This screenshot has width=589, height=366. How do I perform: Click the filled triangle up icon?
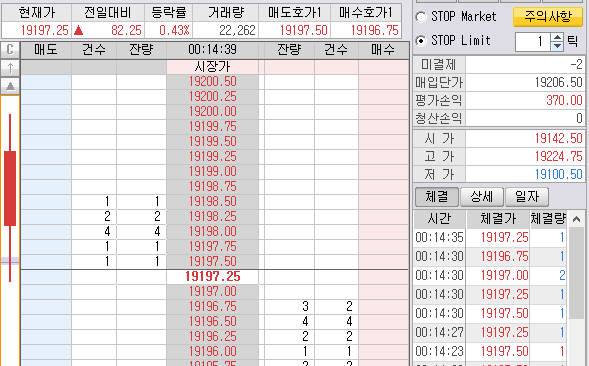point(10,86)
